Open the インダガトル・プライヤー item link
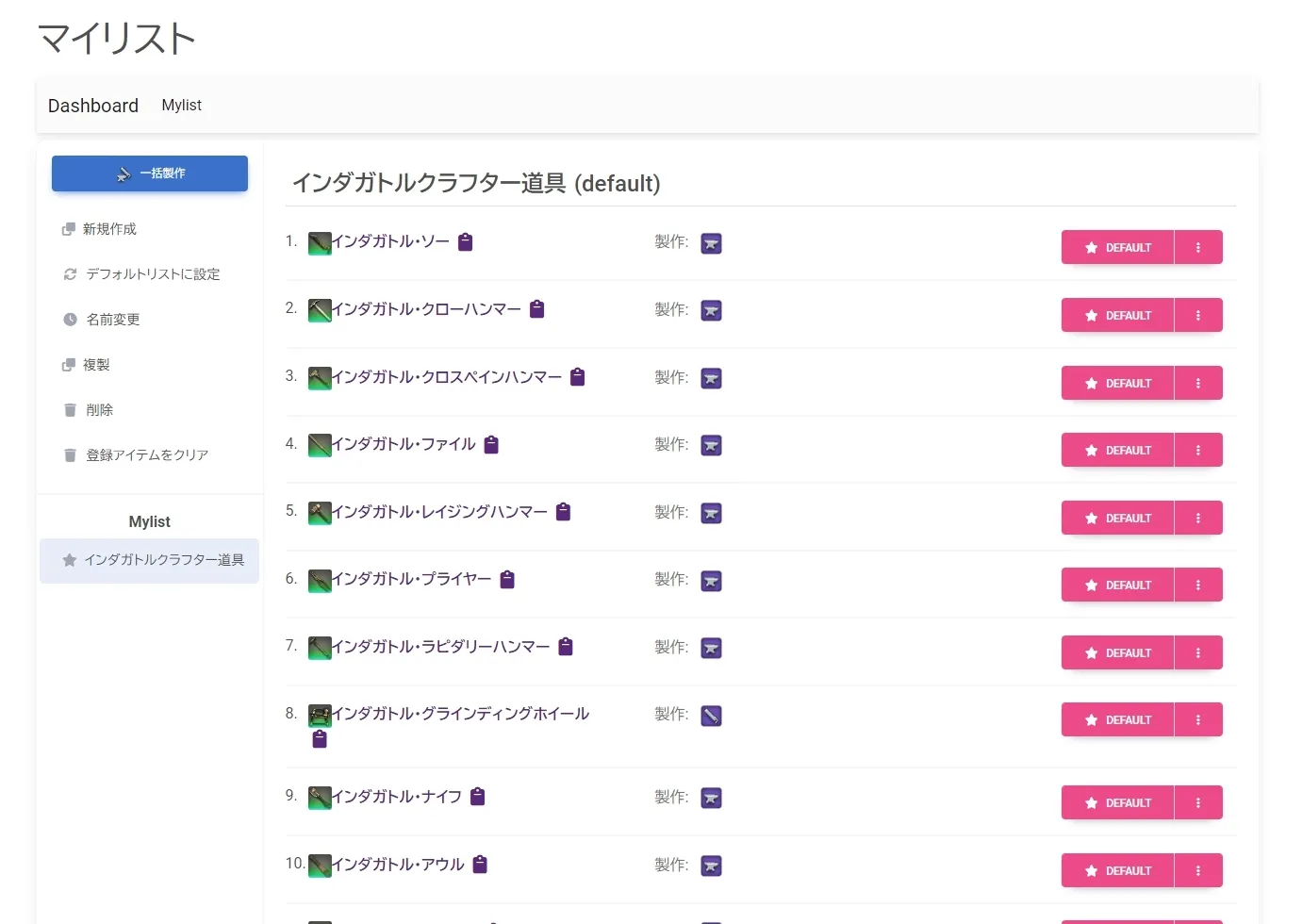 tap(412, 579)
